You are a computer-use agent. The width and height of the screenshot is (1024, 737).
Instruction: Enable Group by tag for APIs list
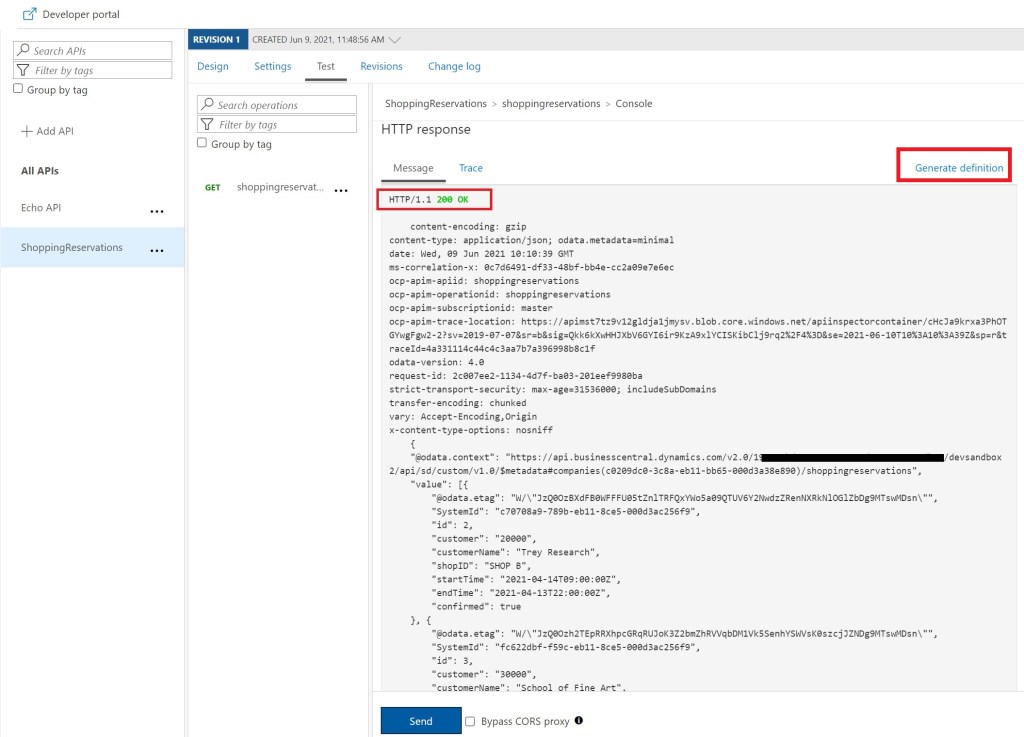[x=18, y=89]
